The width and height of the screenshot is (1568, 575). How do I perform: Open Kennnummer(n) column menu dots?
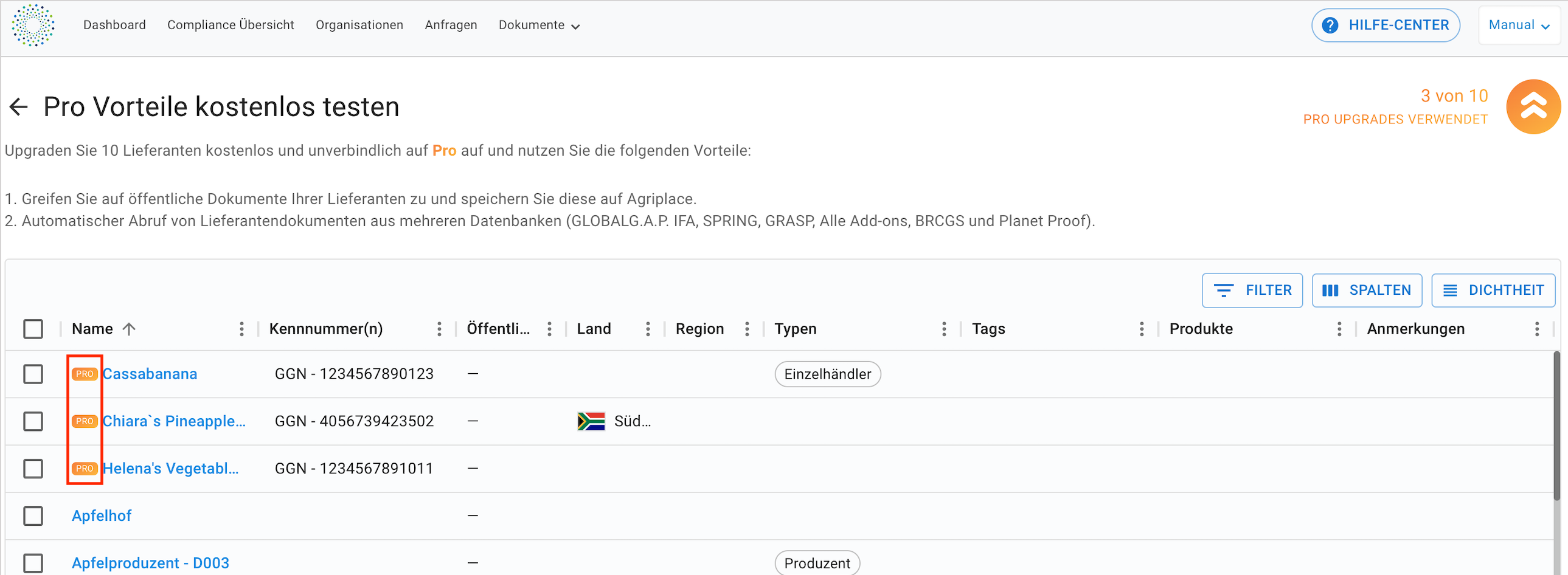point(439,329)
